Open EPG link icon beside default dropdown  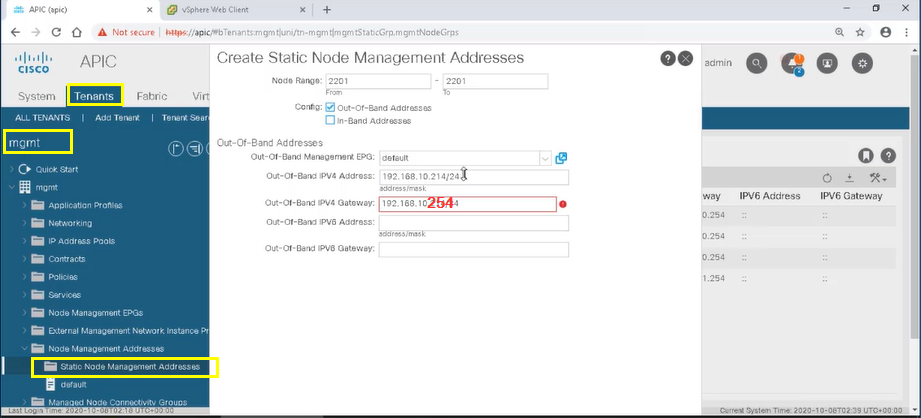click(x=561, y=158)
